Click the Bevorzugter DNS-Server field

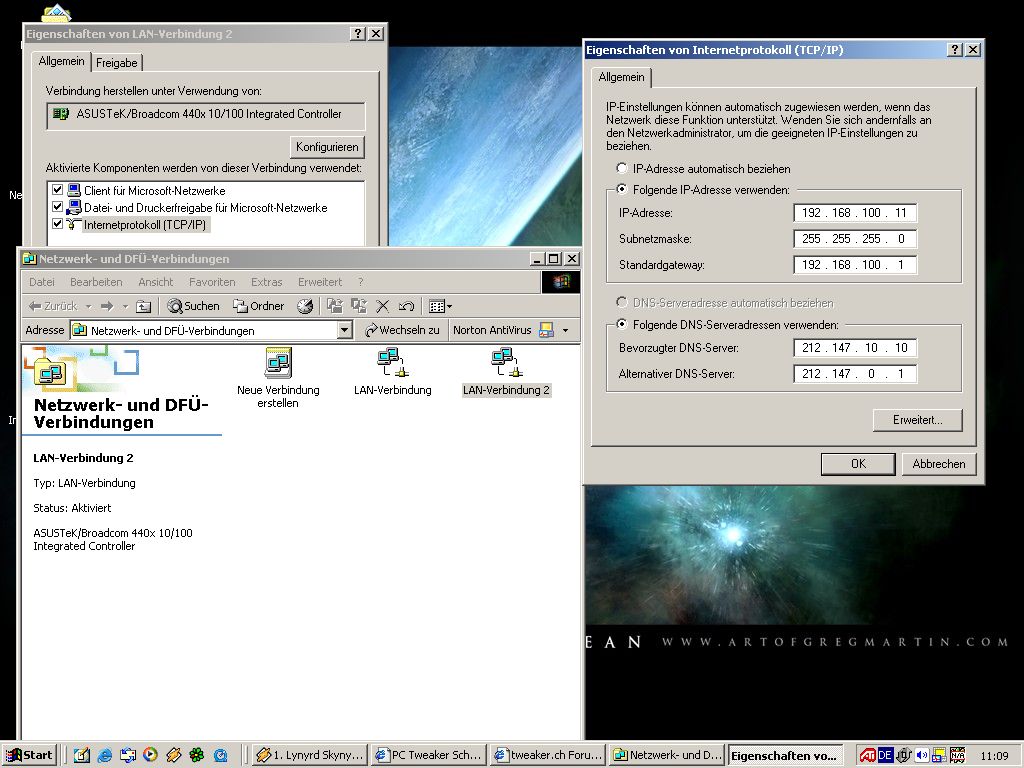855,348
